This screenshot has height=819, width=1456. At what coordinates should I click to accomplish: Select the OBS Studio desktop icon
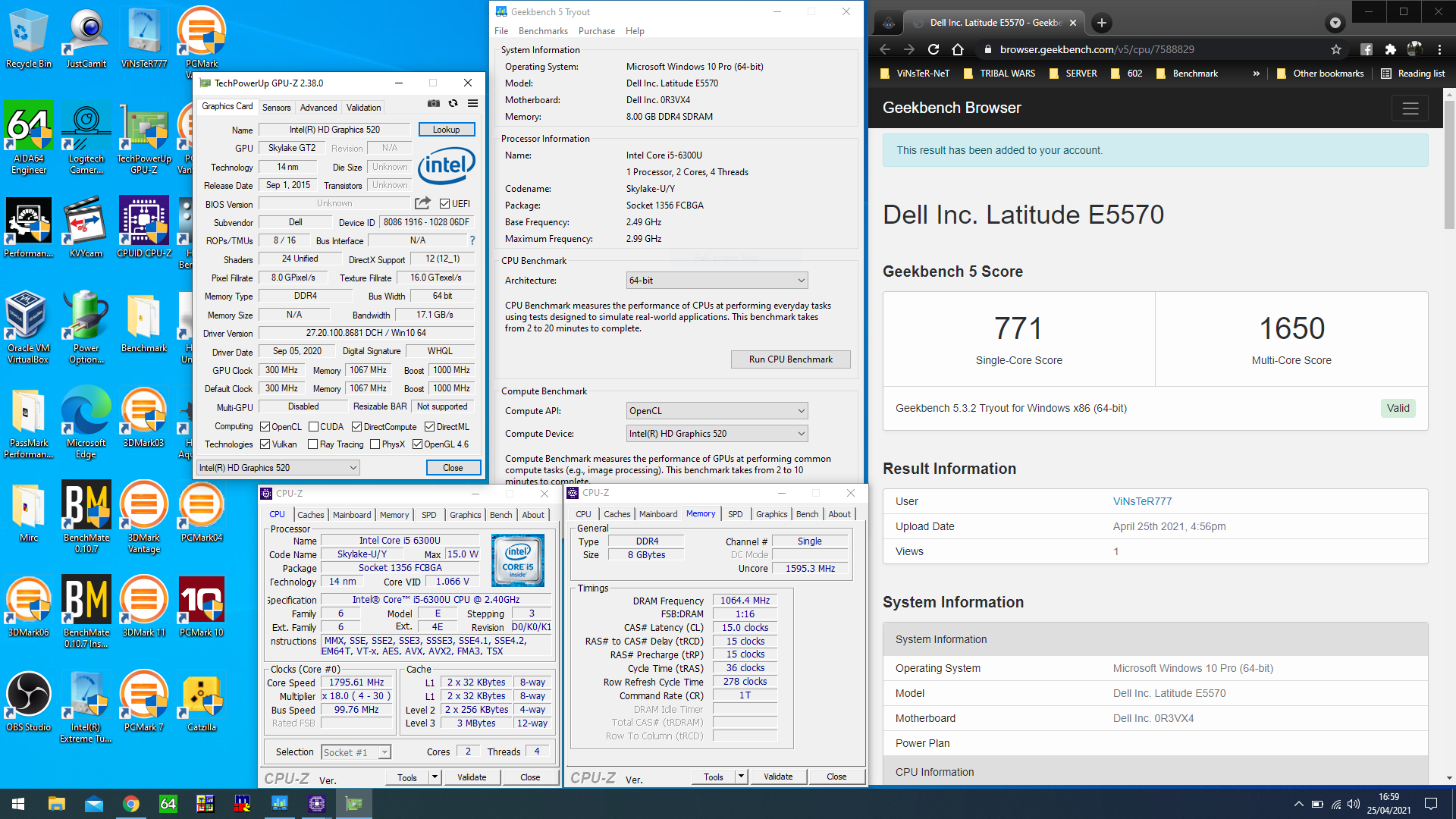[29, 701]
